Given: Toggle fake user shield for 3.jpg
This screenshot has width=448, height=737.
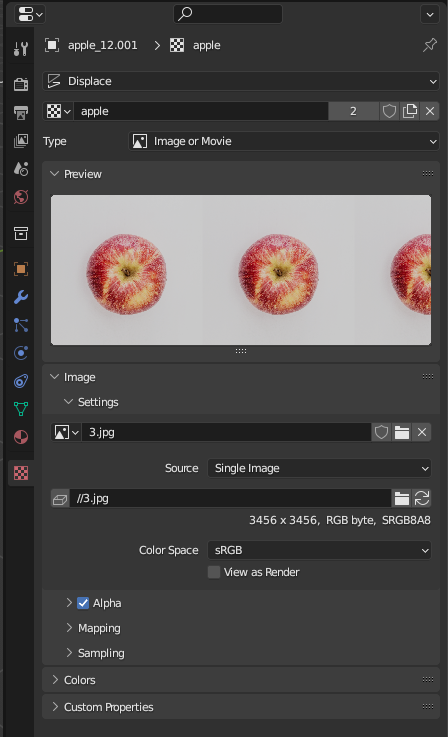Looking at the screenshot, I should click(381, 432).
